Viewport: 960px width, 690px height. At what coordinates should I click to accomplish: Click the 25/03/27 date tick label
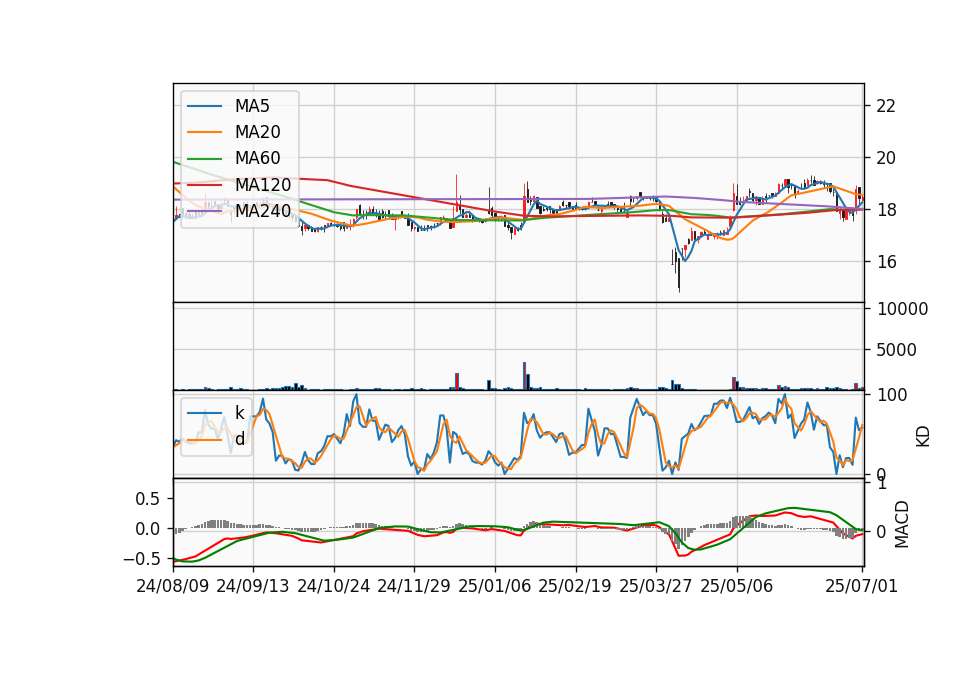656,586
